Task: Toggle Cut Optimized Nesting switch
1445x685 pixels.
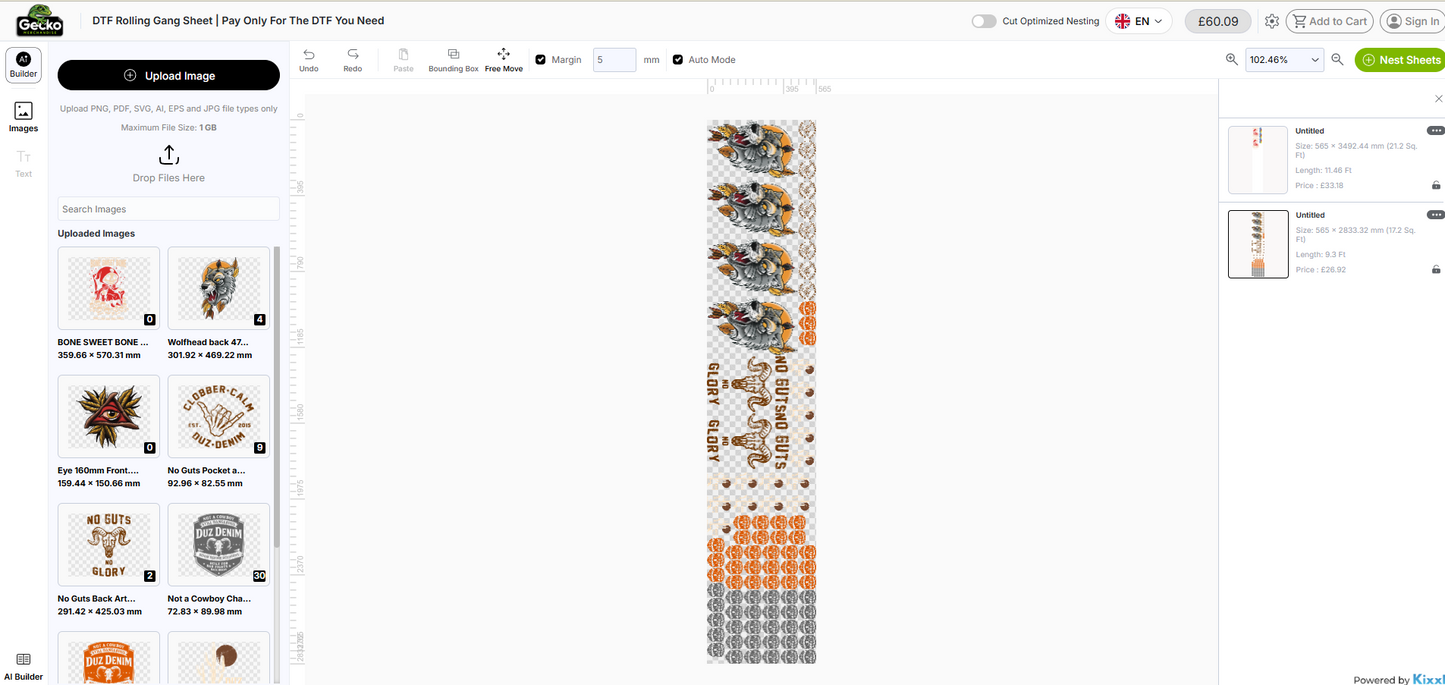Action: [984, 21]
